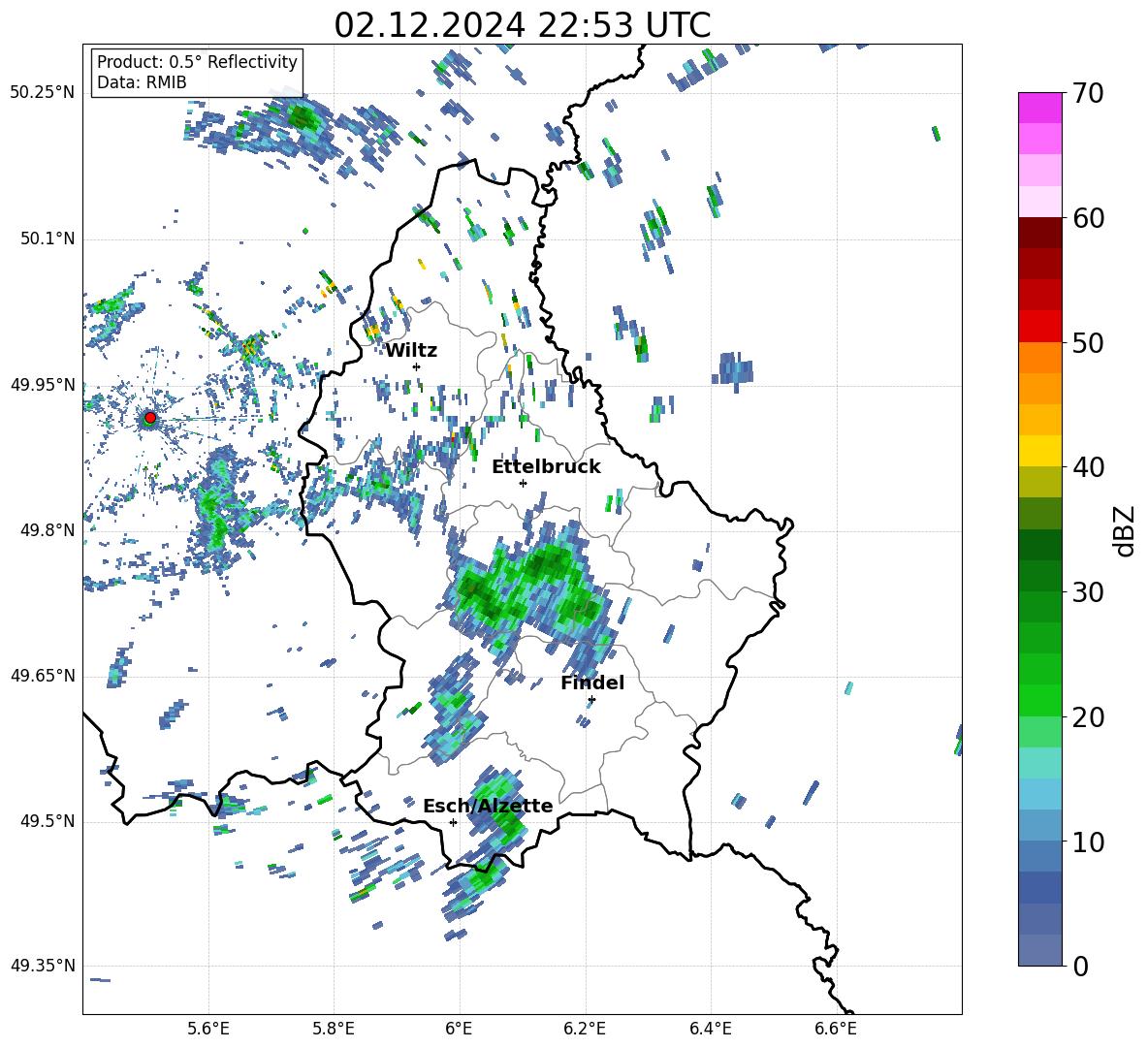
Task: Click the Ettelbruck city label
Action: (546, 467)
